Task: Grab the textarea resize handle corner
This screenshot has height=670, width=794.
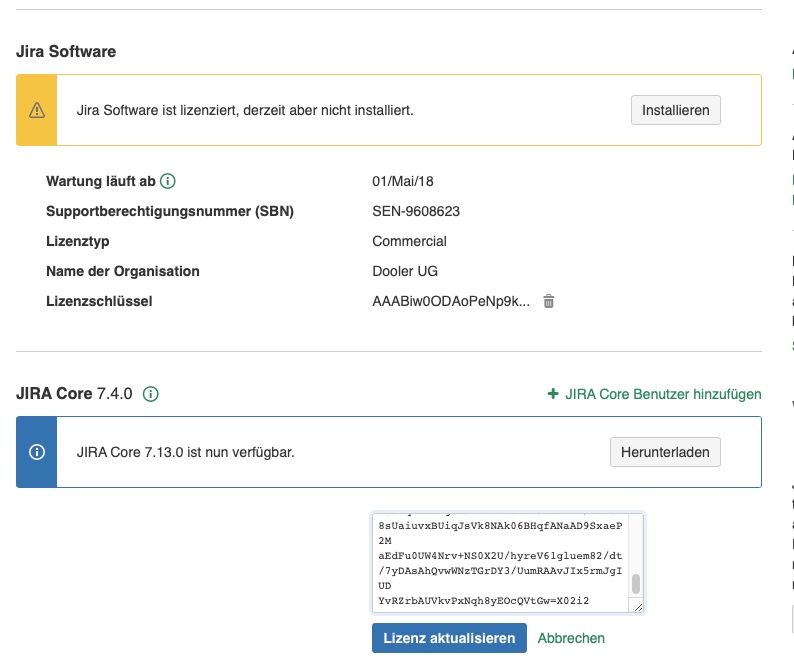Action: pyautogui.click(x=638, y=607)
